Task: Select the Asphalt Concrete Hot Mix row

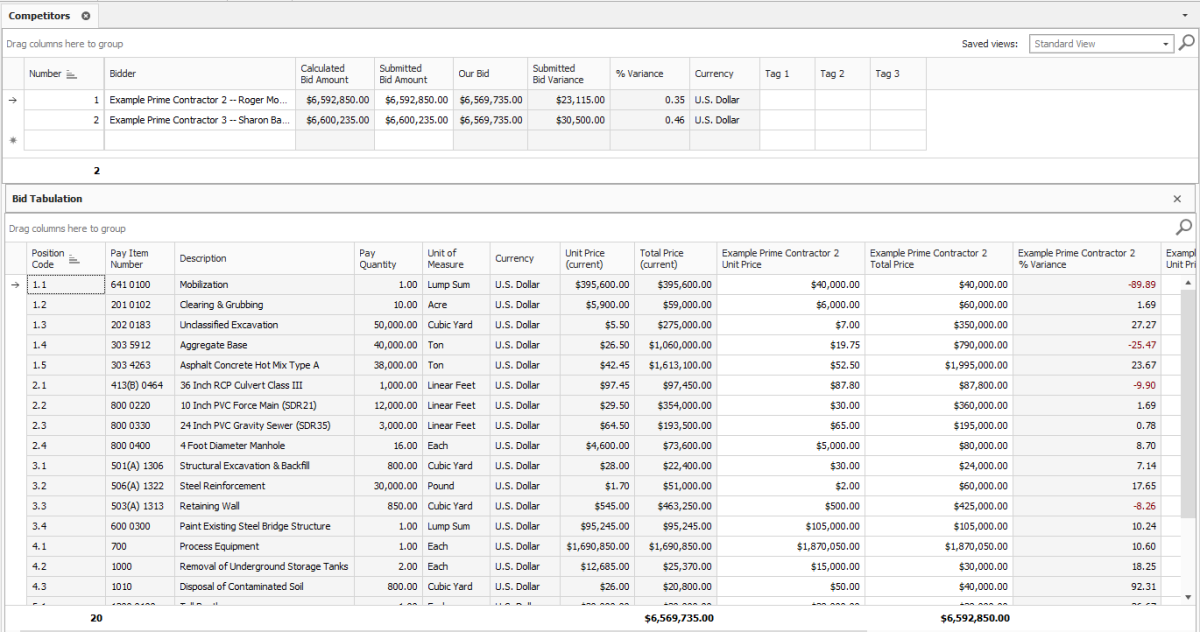Action: point(264,365)
